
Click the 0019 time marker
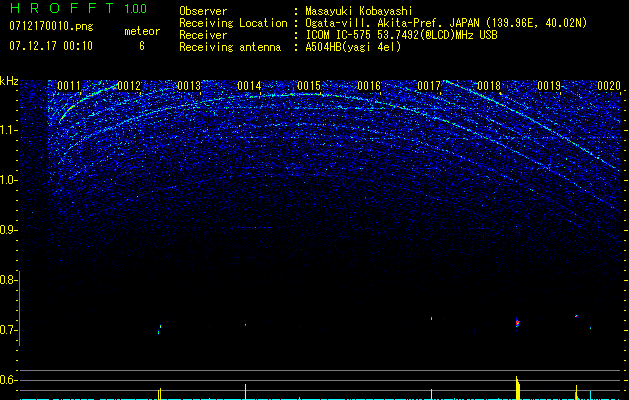(x=549, y=86)
